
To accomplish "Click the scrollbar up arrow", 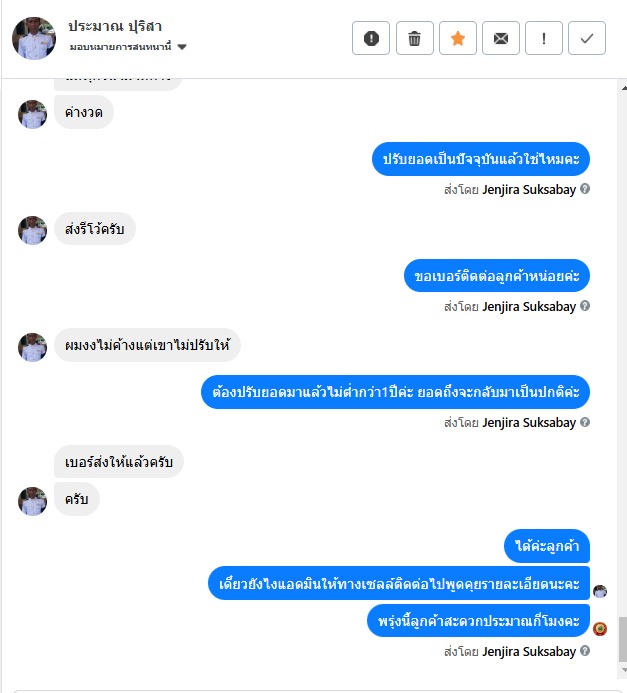I will 623,88.
